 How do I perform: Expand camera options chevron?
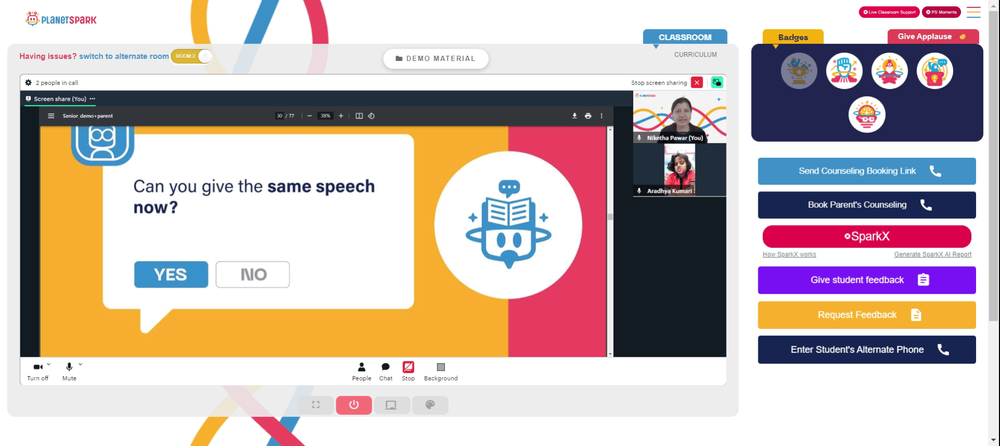[x=49, y=364]
